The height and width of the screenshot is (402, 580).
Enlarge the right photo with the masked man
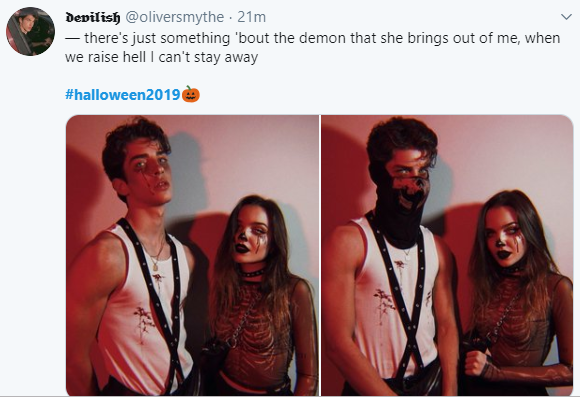pos(447,255)
